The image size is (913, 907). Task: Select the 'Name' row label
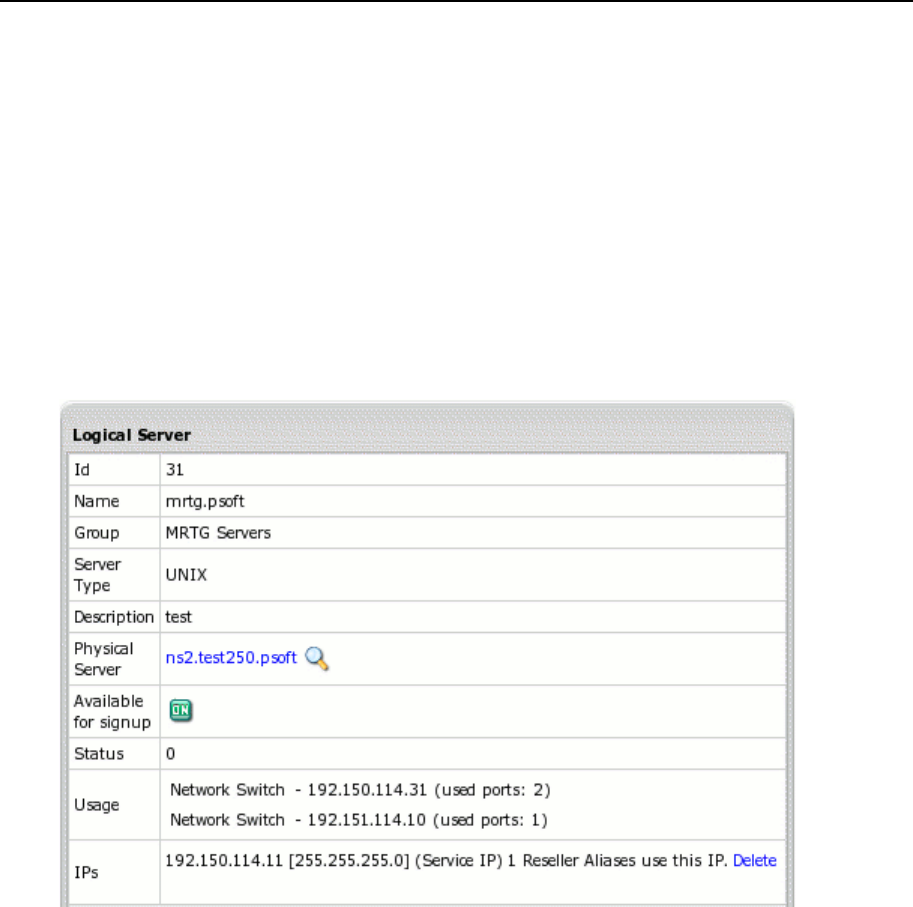pyautogui.click(x=97, y=501)
